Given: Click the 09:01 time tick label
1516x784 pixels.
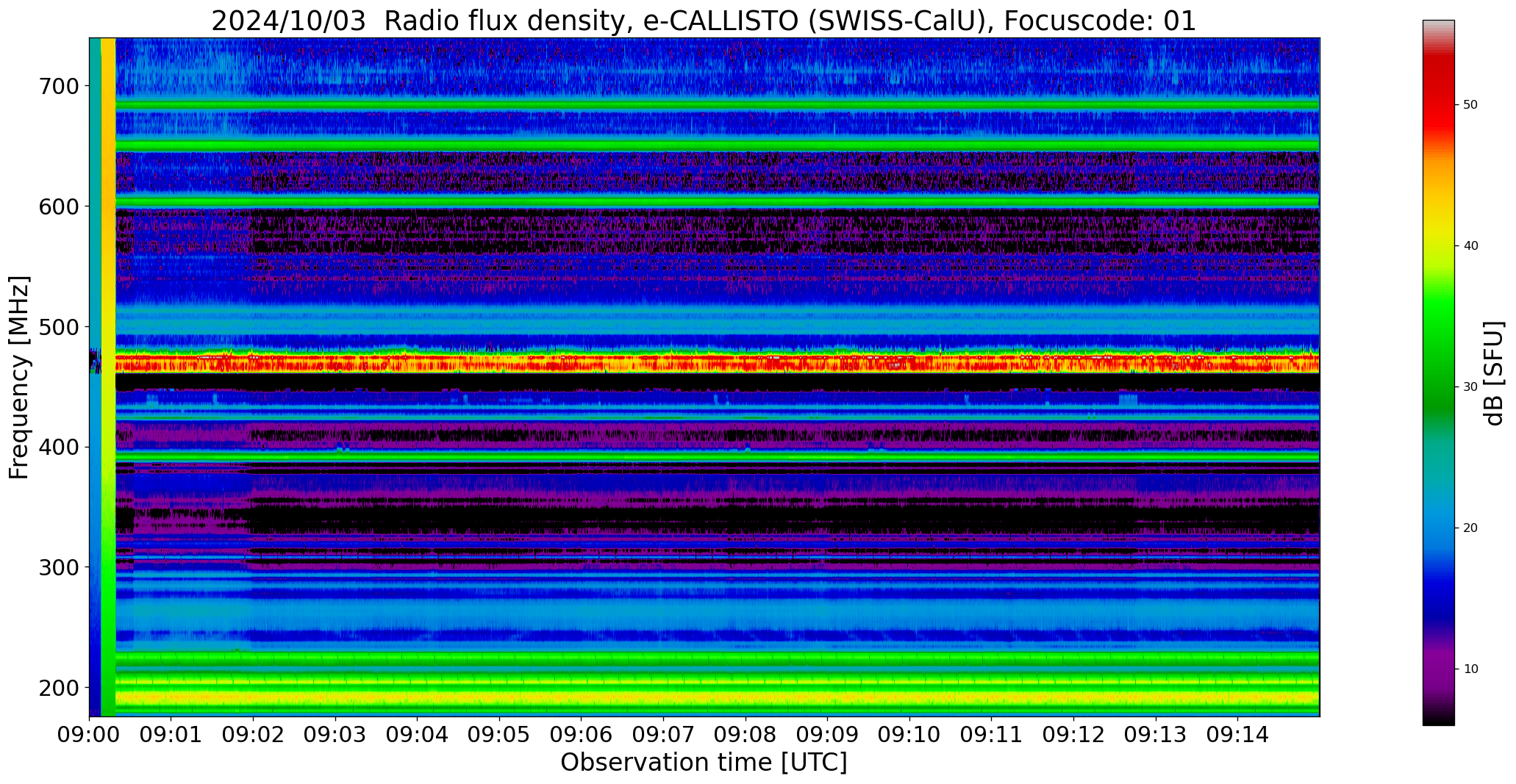Looking at the screenshot, I should [171, 735].
